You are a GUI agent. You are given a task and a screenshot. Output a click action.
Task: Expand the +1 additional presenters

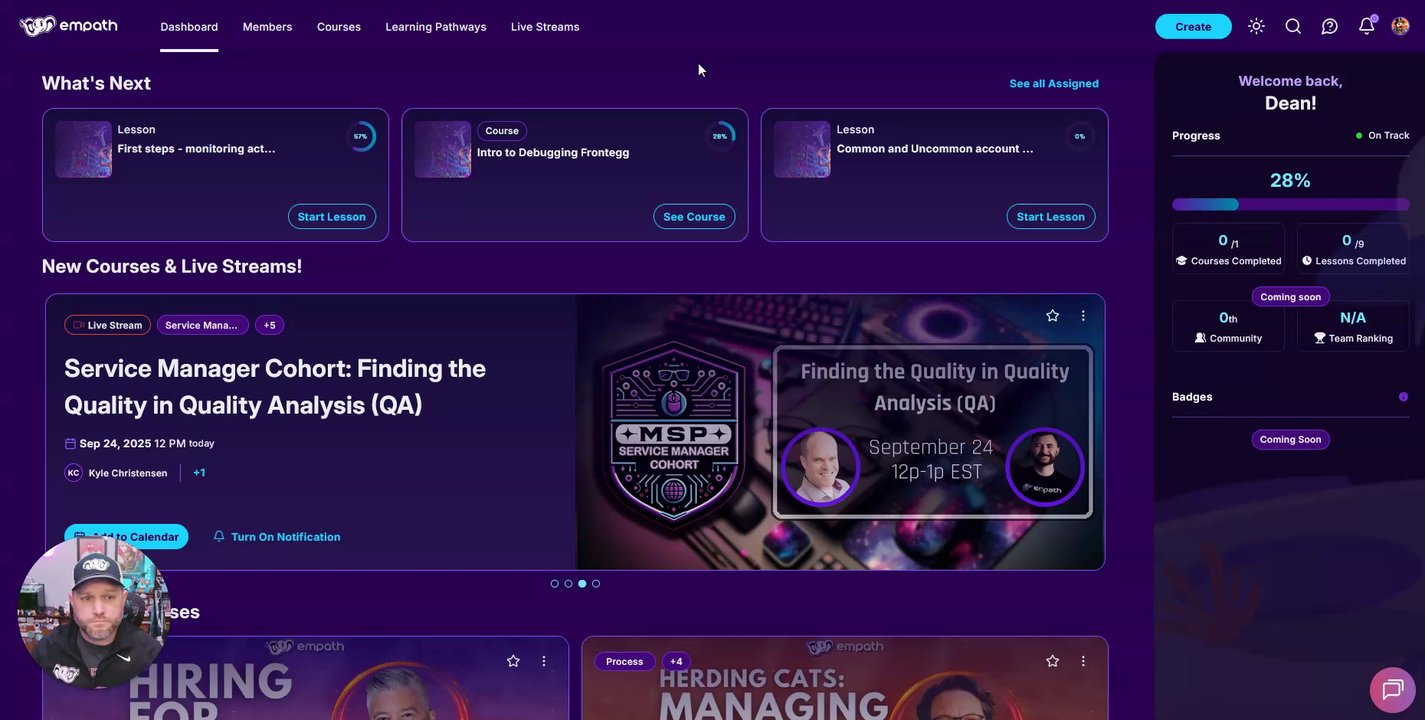click(199, 473)
